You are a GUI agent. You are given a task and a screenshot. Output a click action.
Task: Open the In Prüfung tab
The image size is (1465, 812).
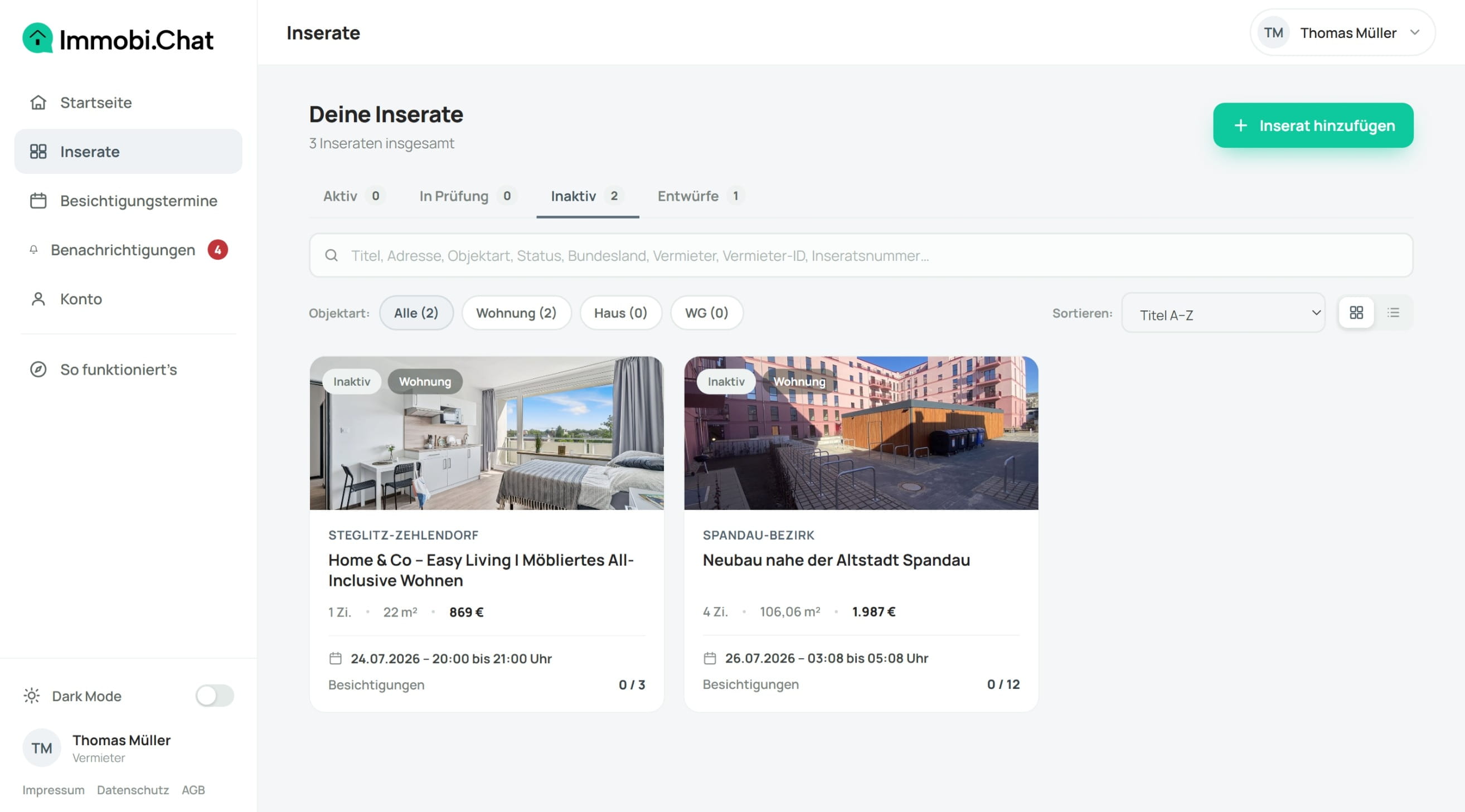[468, 196]
